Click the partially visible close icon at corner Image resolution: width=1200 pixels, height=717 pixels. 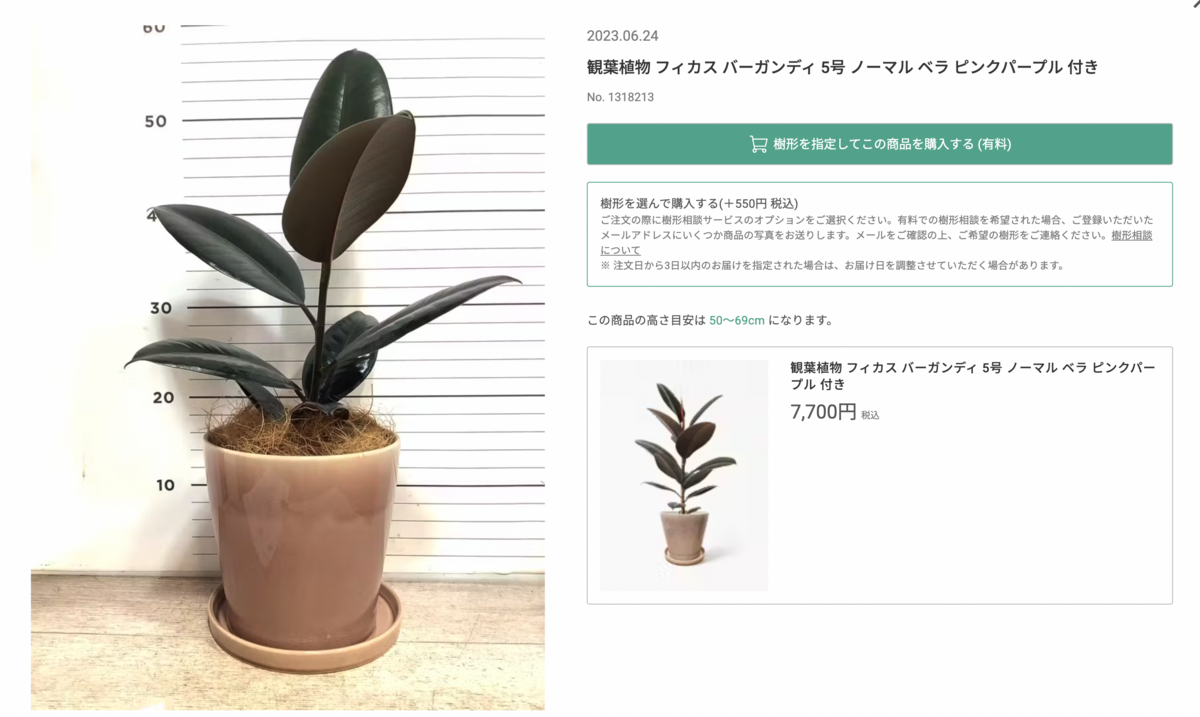[1195, 4]
